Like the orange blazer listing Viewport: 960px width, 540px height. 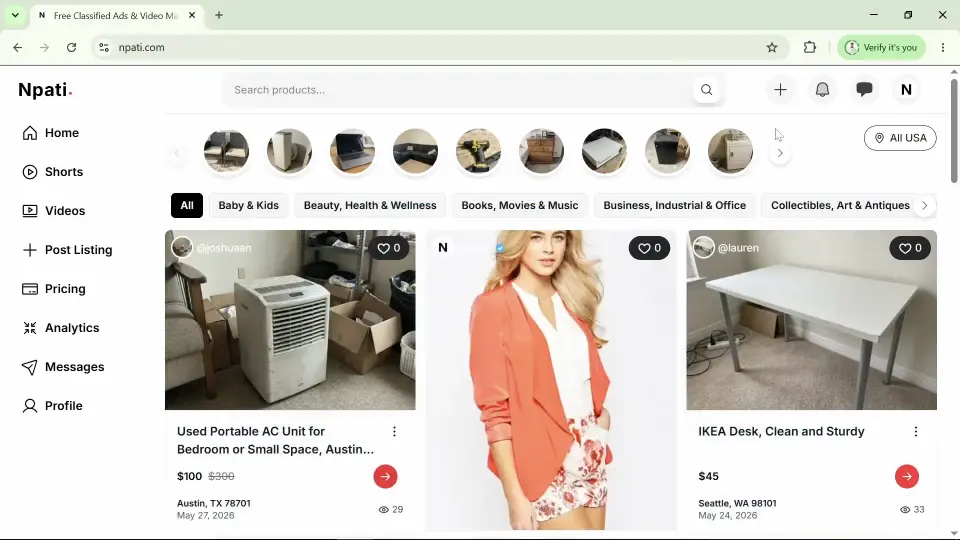pos(650,248)
